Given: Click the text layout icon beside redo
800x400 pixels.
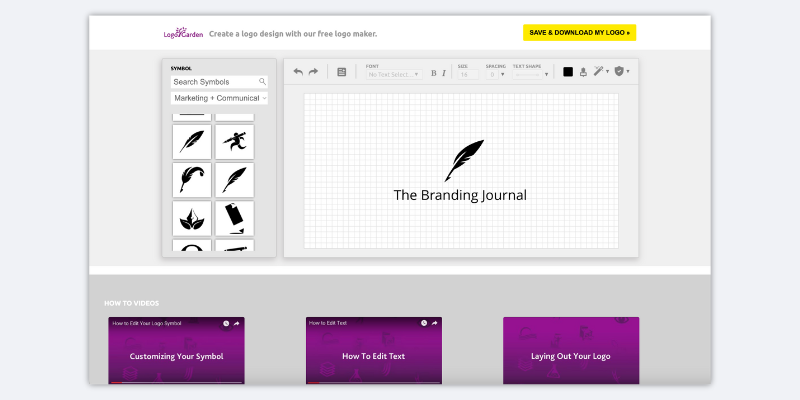Looking at the screenshot, I should coord(341,72).
